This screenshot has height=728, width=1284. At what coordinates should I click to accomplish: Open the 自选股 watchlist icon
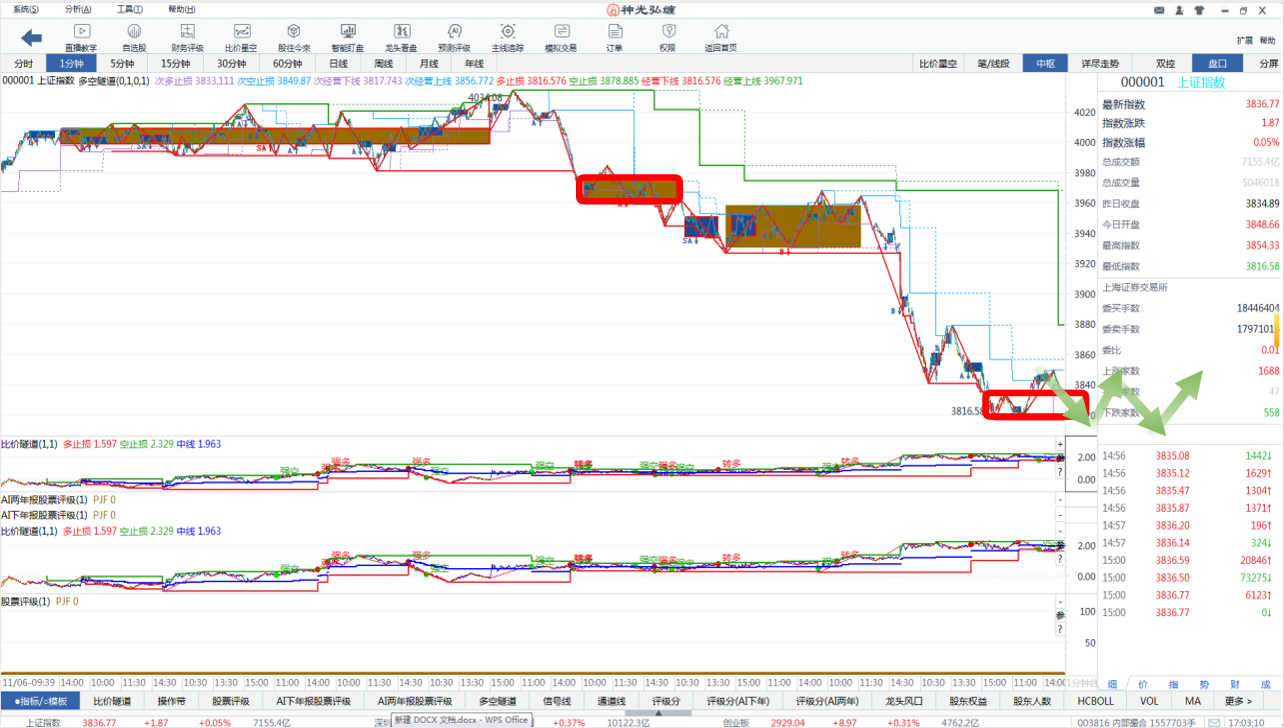coord(134,38)
